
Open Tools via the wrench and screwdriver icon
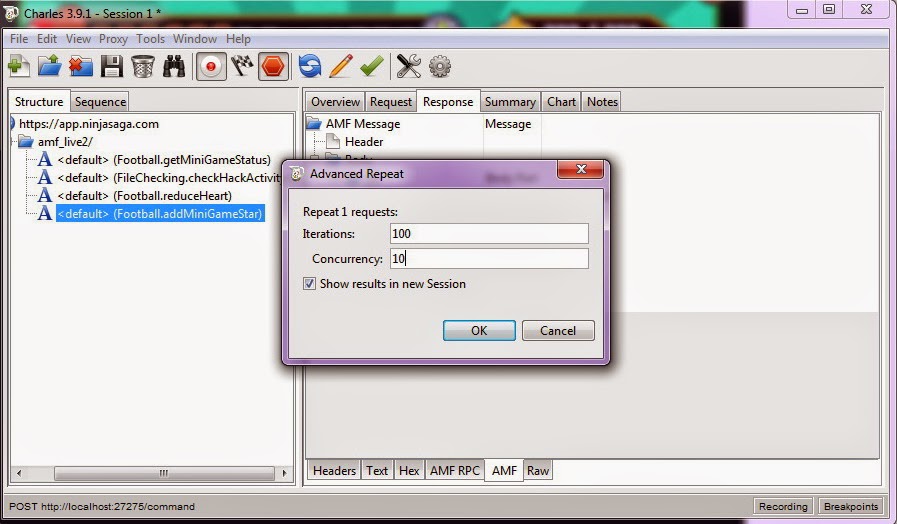pyautogui.click(x=408, y=66)
